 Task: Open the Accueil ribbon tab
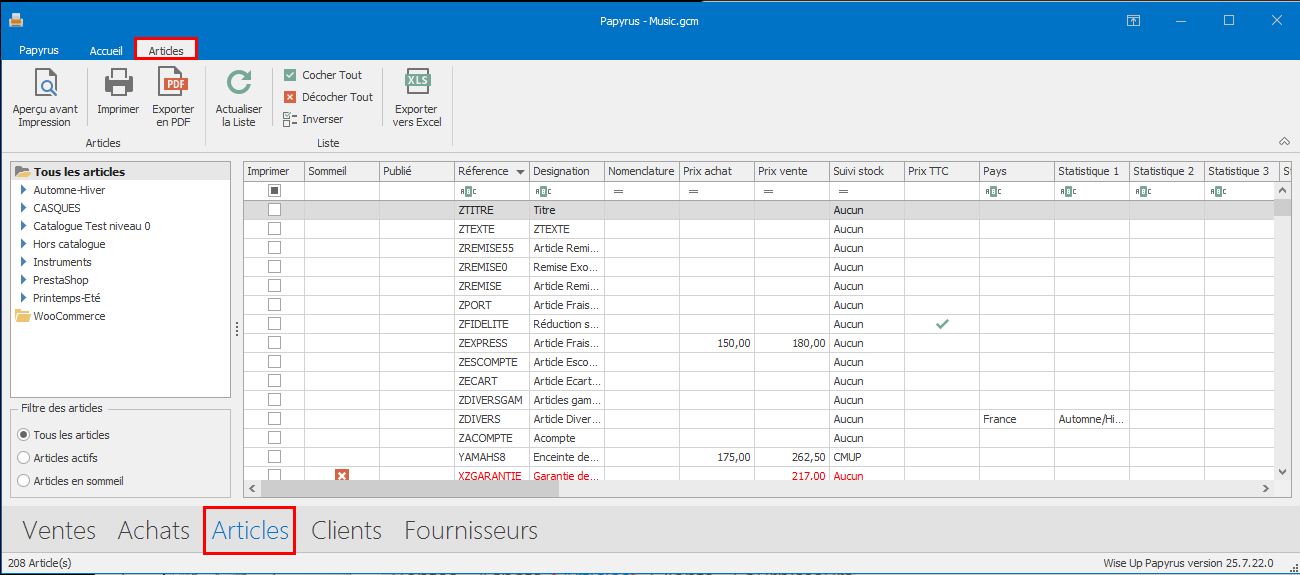point(106,50)
